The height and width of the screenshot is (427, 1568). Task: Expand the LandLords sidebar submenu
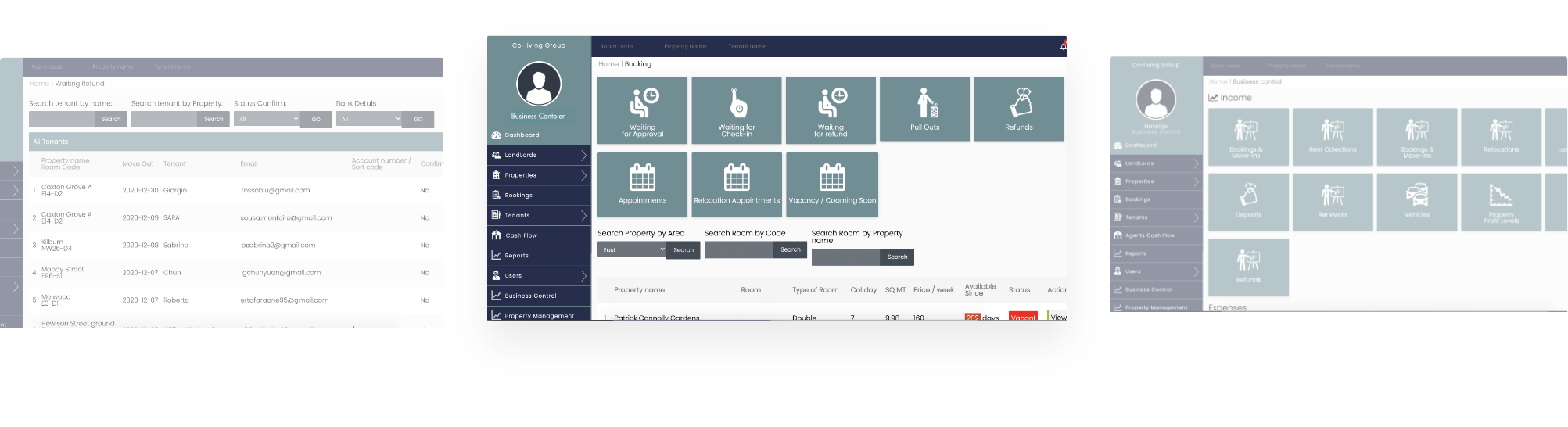583,156
